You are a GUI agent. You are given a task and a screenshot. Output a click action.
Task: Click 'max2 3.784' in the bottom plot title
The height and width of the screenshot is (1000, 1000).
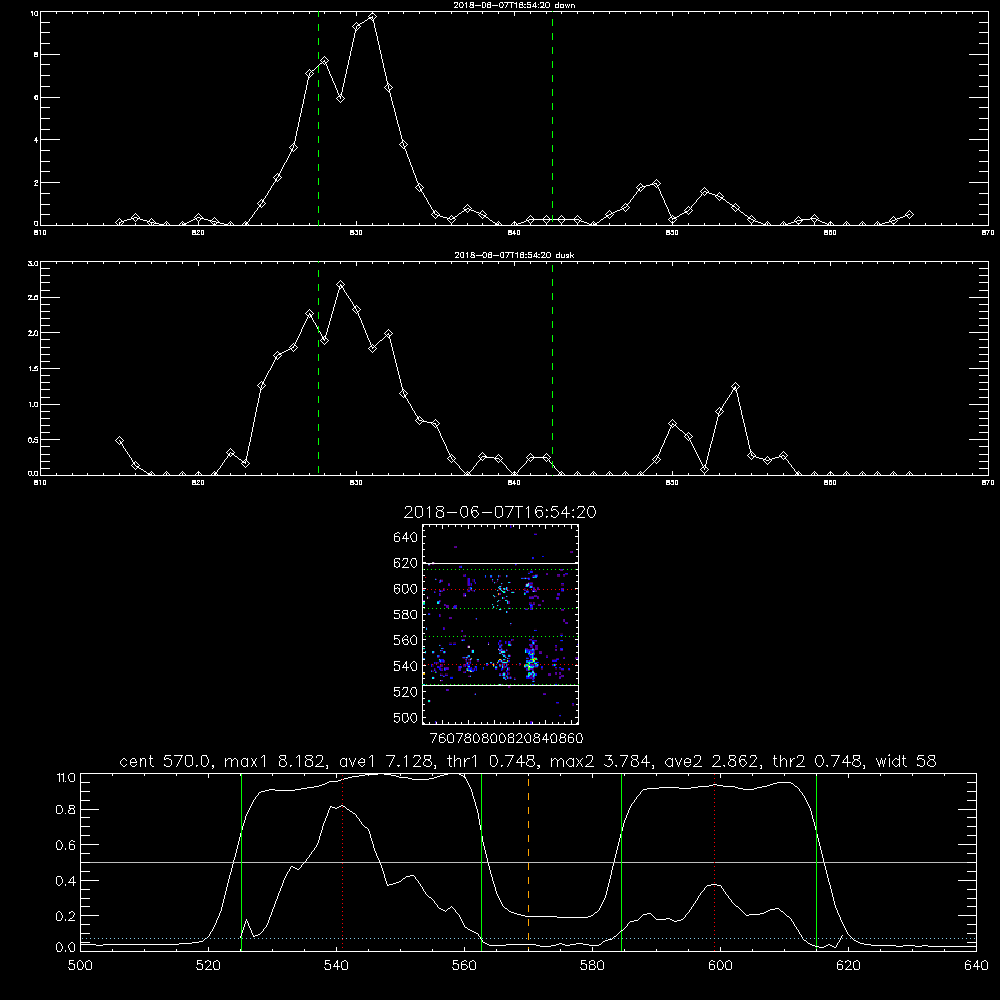[x=601, y=761]
